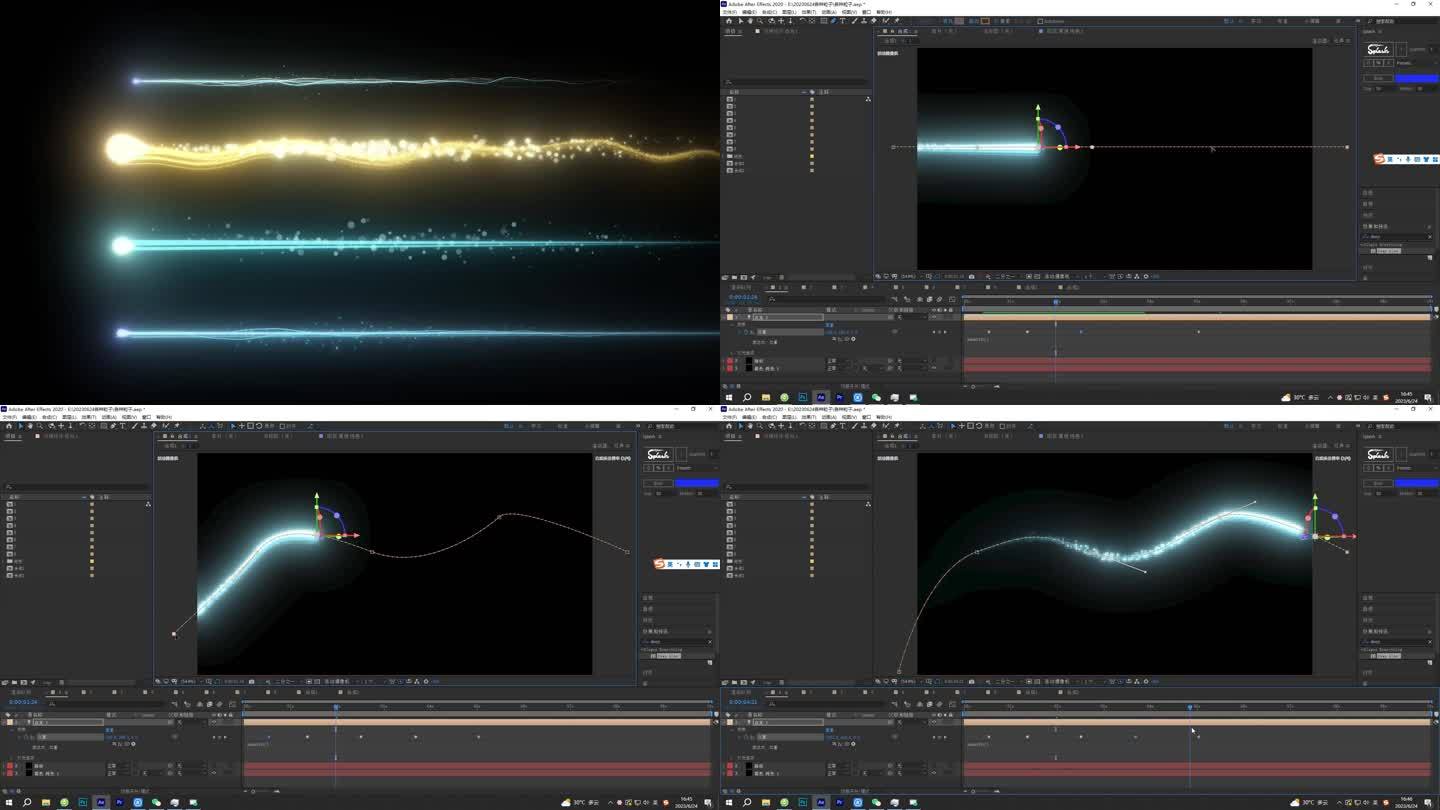This screenshot has width=1440, height=810.
Task: Click motion blur switch in bottom-left timeline header
Action: click(x=219, y=704)
